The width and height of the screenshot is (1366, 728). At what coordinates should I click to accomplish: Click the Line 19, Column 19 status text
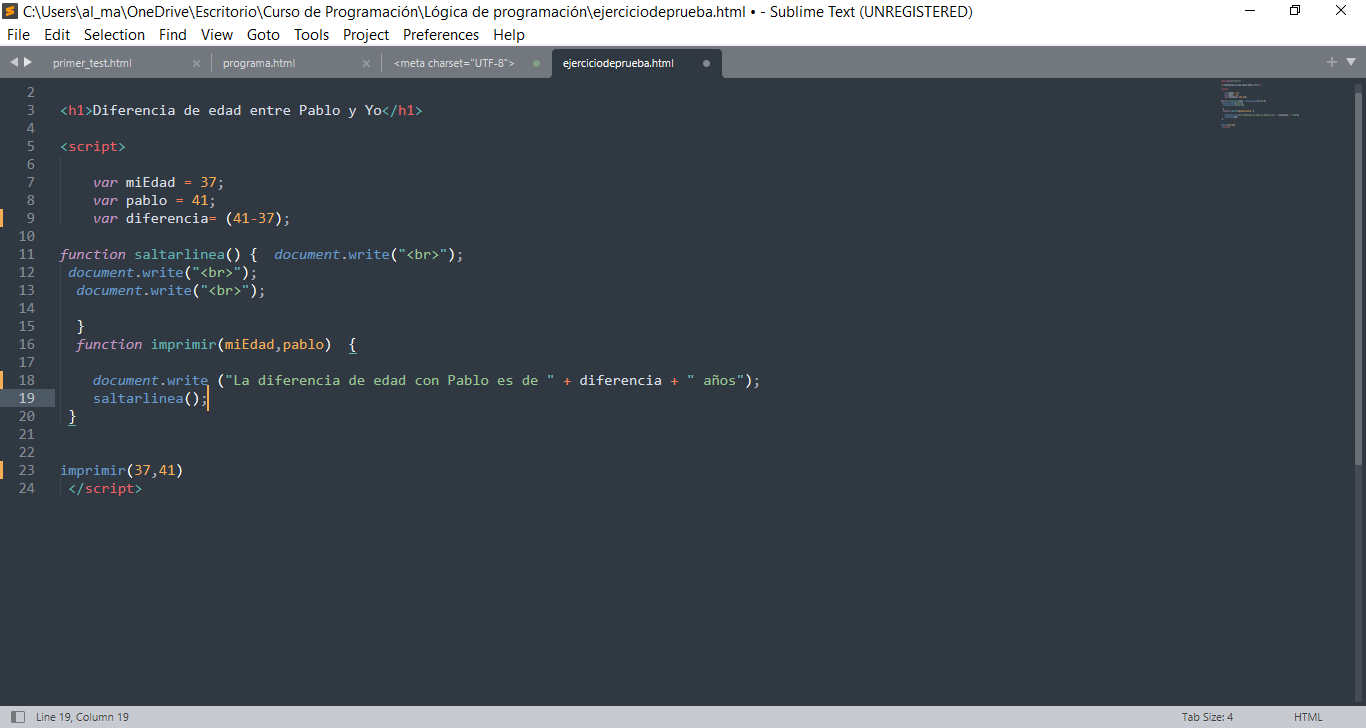82,717
